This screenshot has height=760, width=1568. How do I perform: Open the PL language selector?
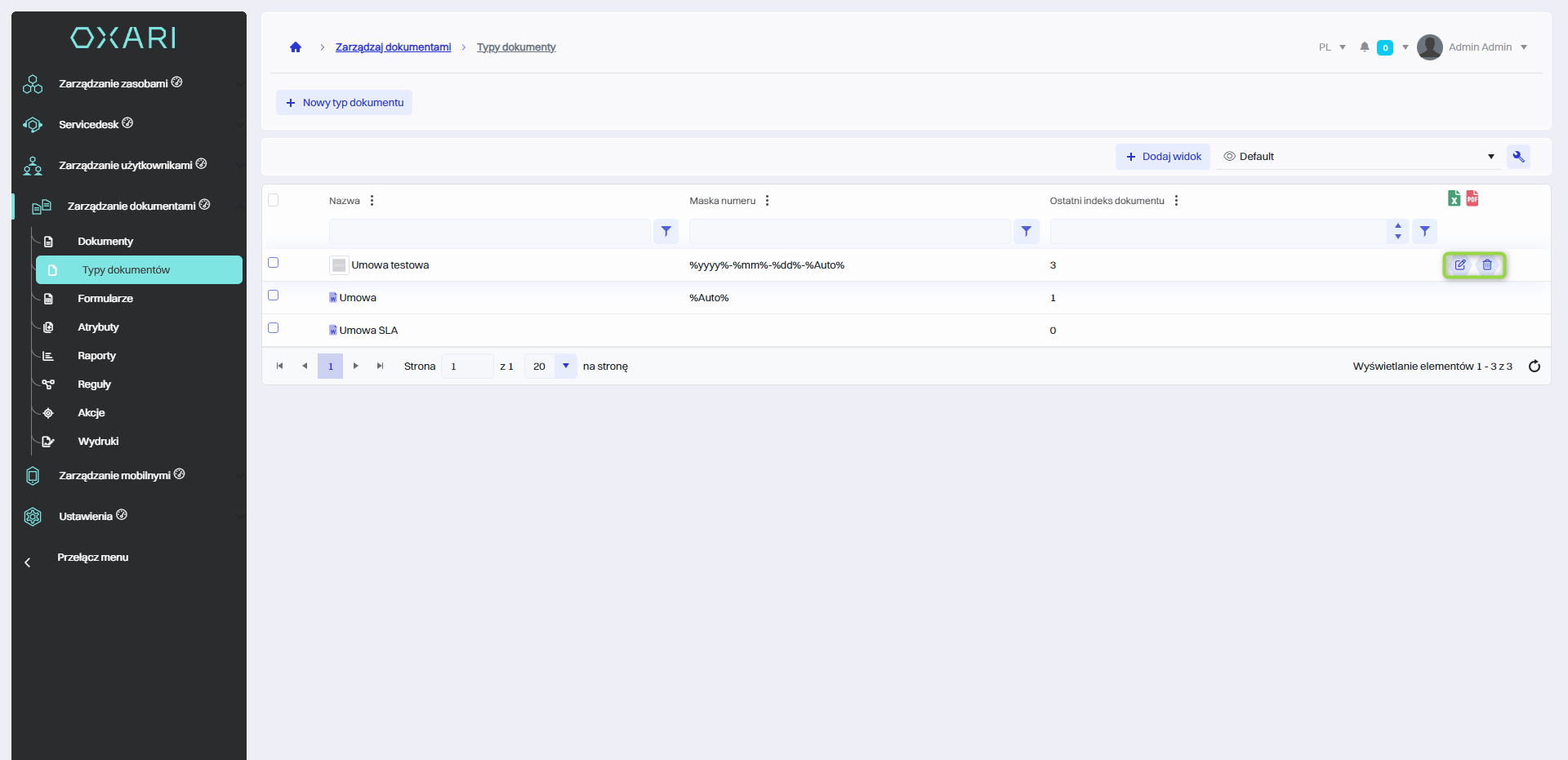point(1331,47)
